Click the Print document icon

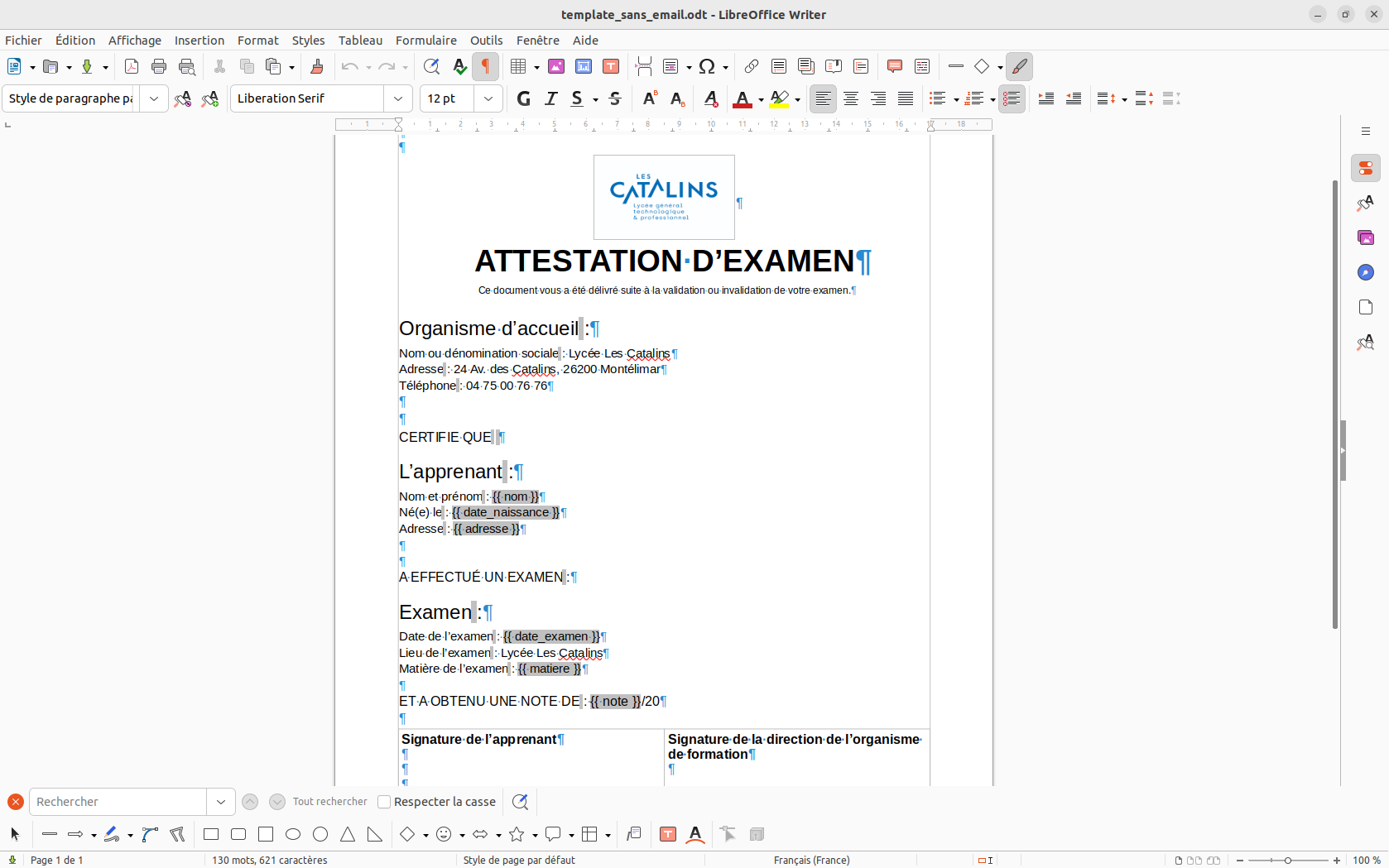coord(159,66)
